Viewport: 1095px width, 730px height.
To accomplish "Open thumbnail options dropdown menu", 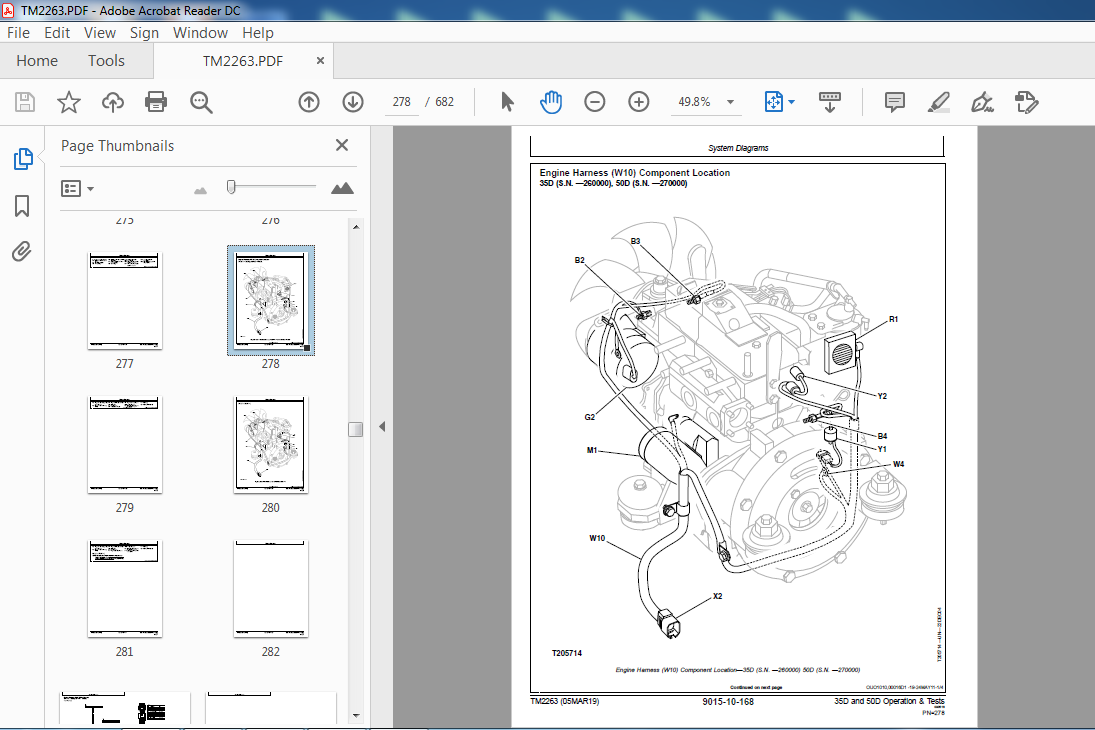I will (x=78, y=189).
